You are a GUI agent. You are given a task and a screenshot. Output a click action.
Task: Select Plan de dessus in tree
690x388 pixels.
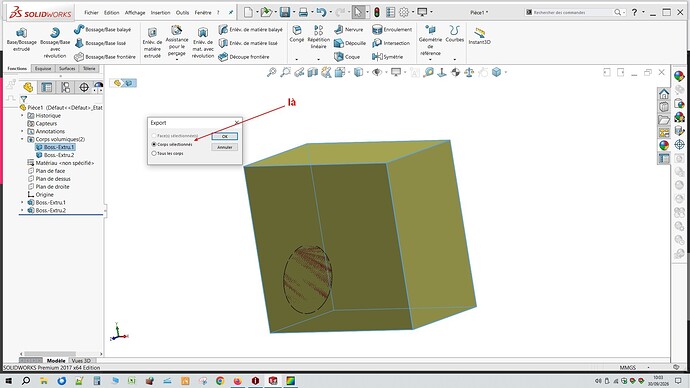49,179
